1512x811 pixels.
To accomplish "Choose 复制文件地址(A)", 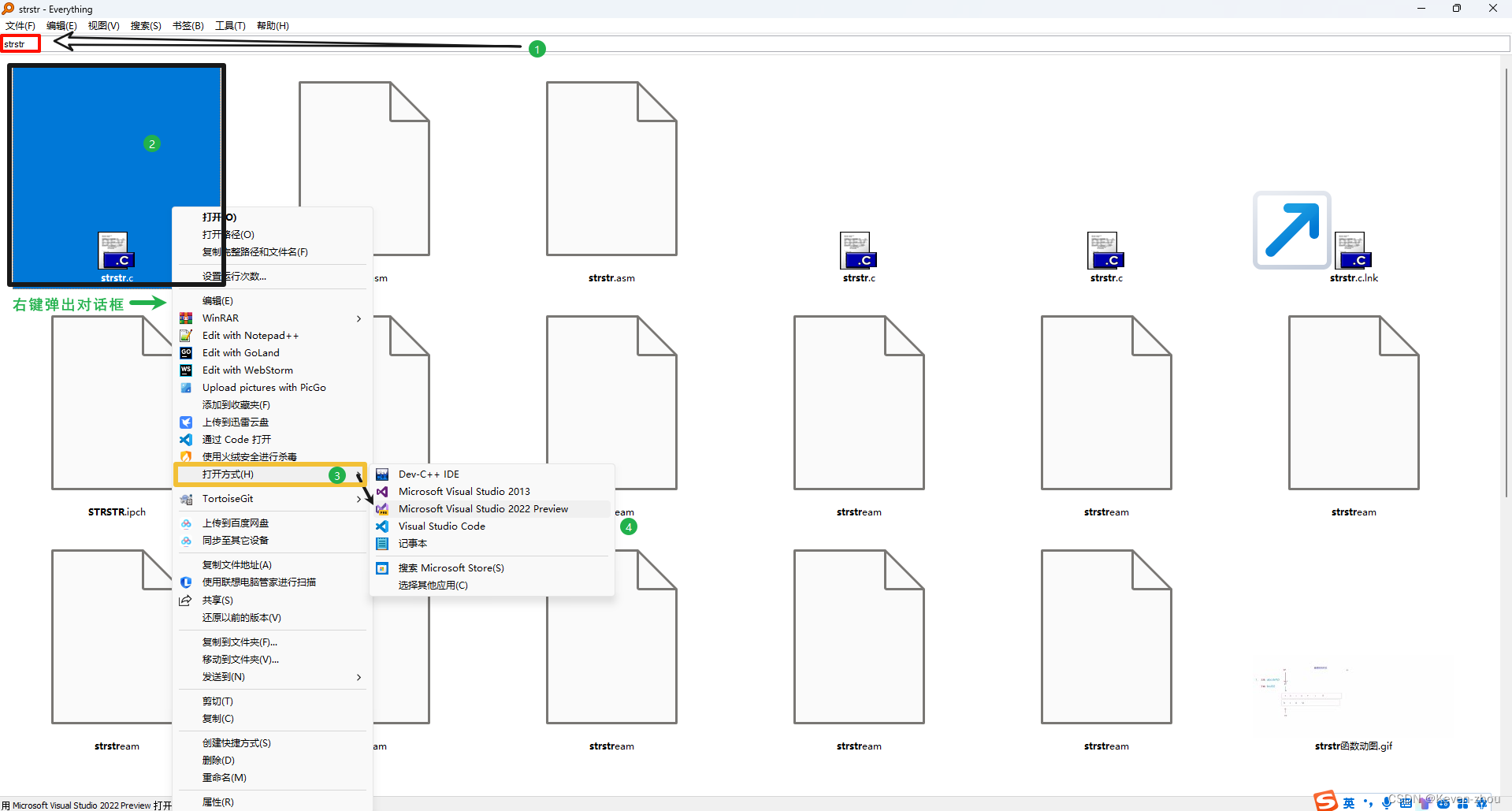I will [273, 565].
